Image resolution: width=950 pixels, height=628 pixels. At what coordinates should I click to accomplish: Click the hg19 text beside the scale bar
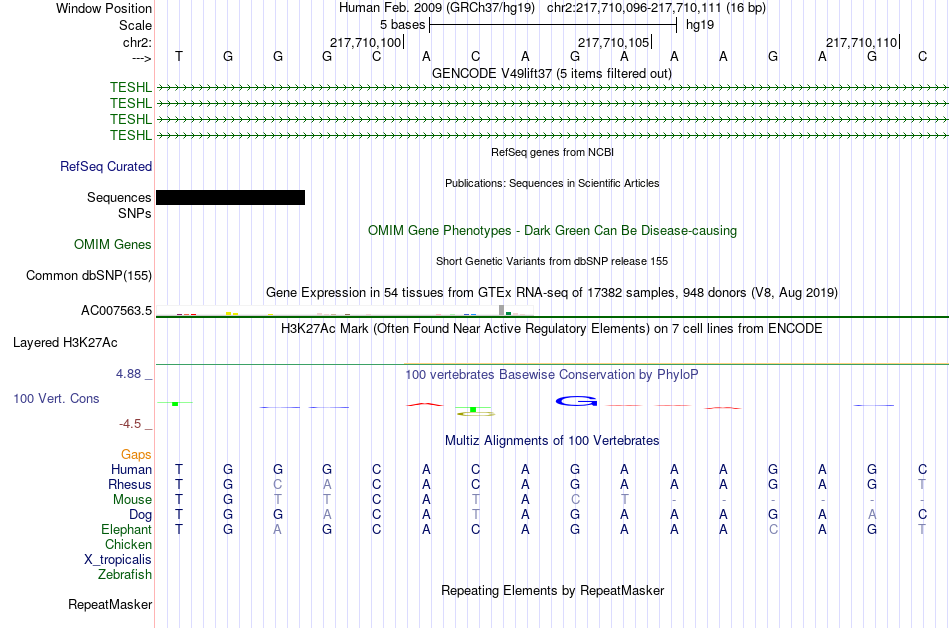pyautogui.click(x=700, y=25)
